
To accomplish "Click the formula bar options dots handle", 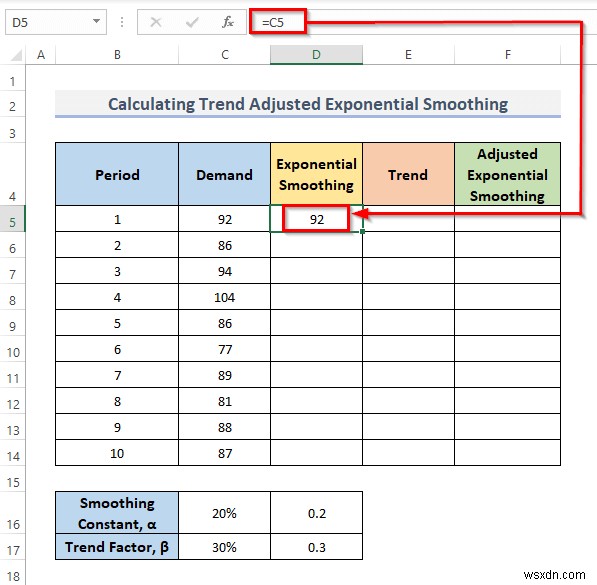I will tap(122, 22).
